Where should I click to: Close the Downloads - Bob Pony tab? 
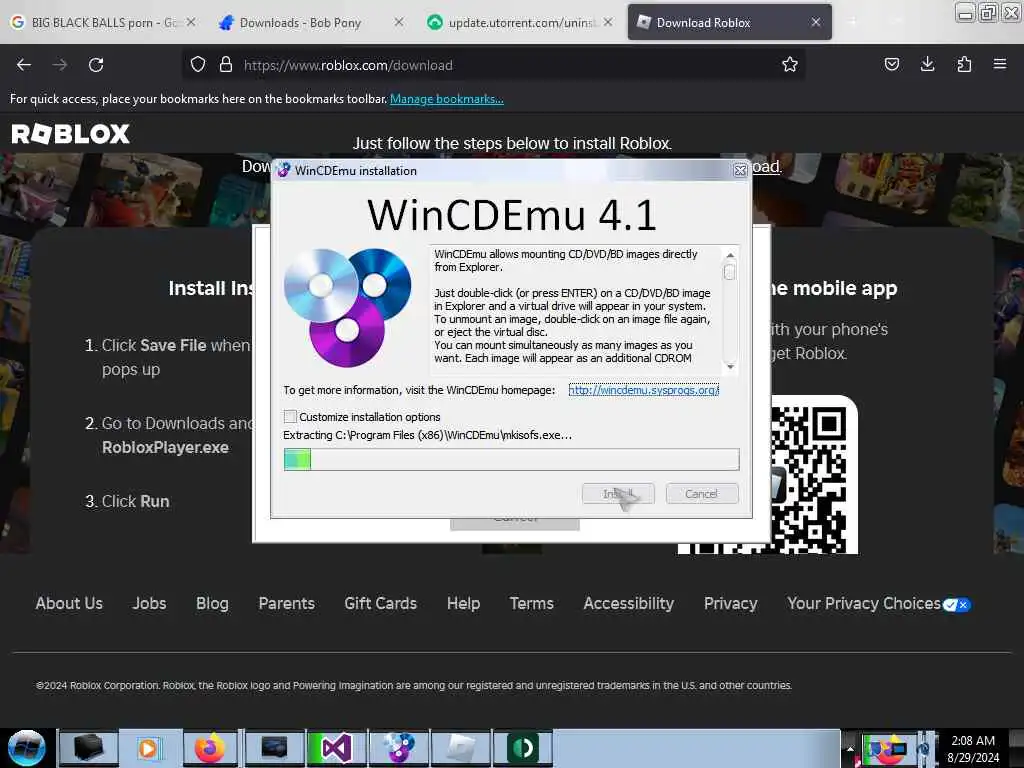pyautogui.click(x=399, y=22)
